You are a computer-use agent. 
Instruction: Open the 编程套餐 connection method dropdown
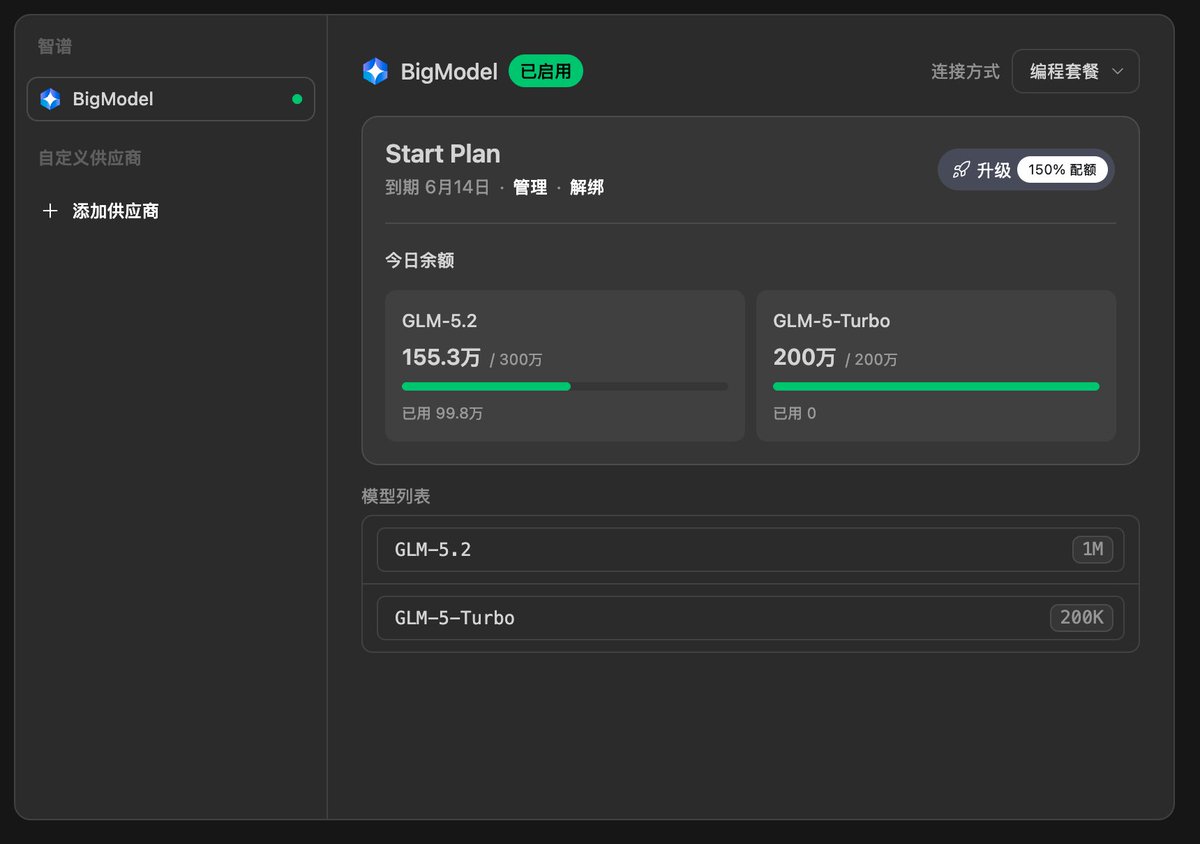pyautogui.click(x=1075, y=71)
